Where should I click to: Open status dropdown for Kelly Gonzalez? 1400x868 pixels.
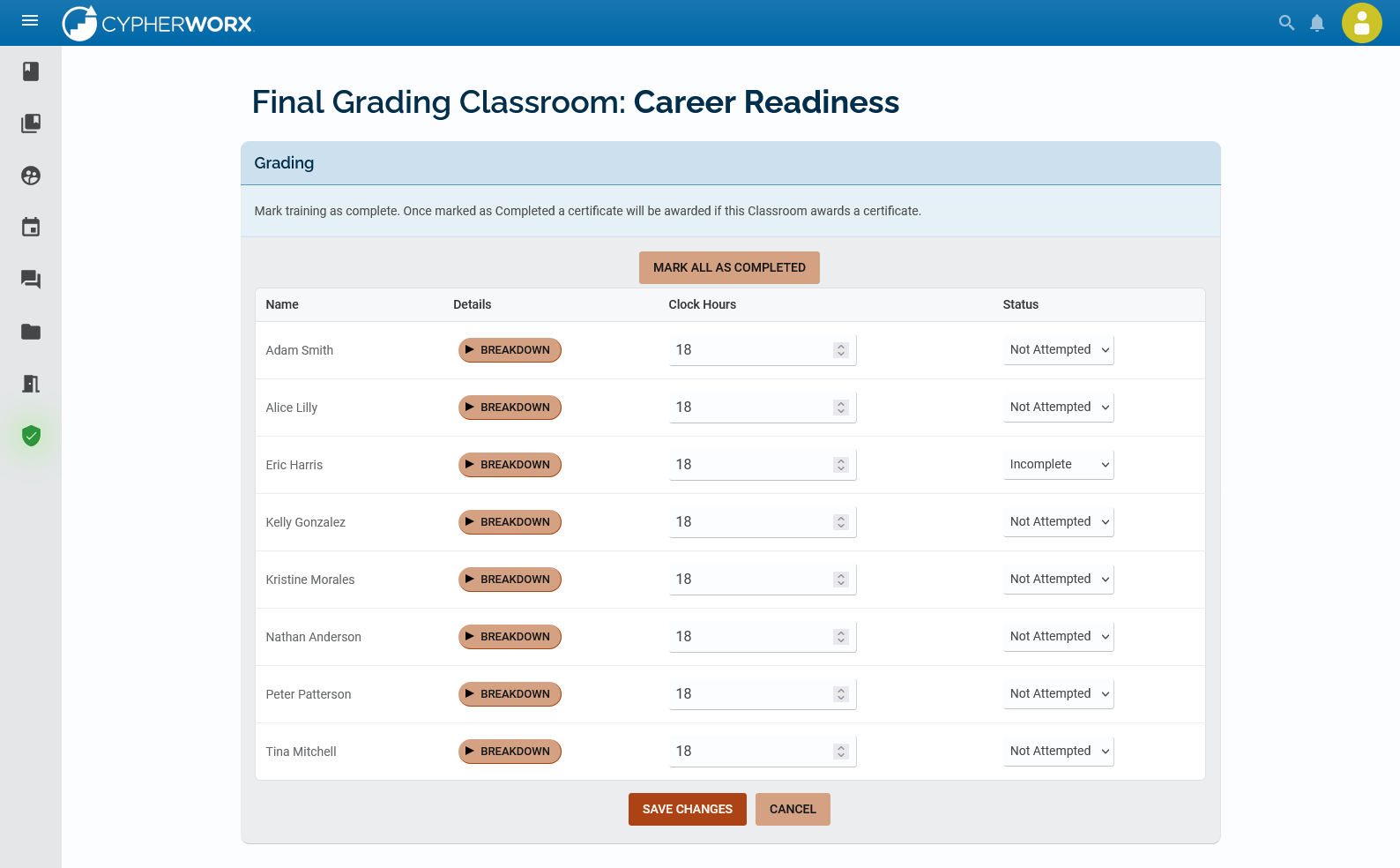click(x=1059, y=522)
